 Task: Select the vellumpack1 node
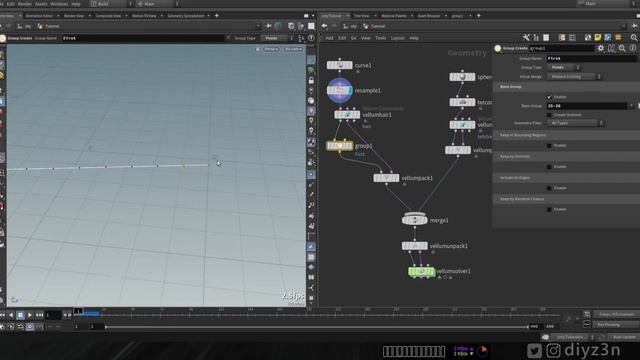pos(386,178)
